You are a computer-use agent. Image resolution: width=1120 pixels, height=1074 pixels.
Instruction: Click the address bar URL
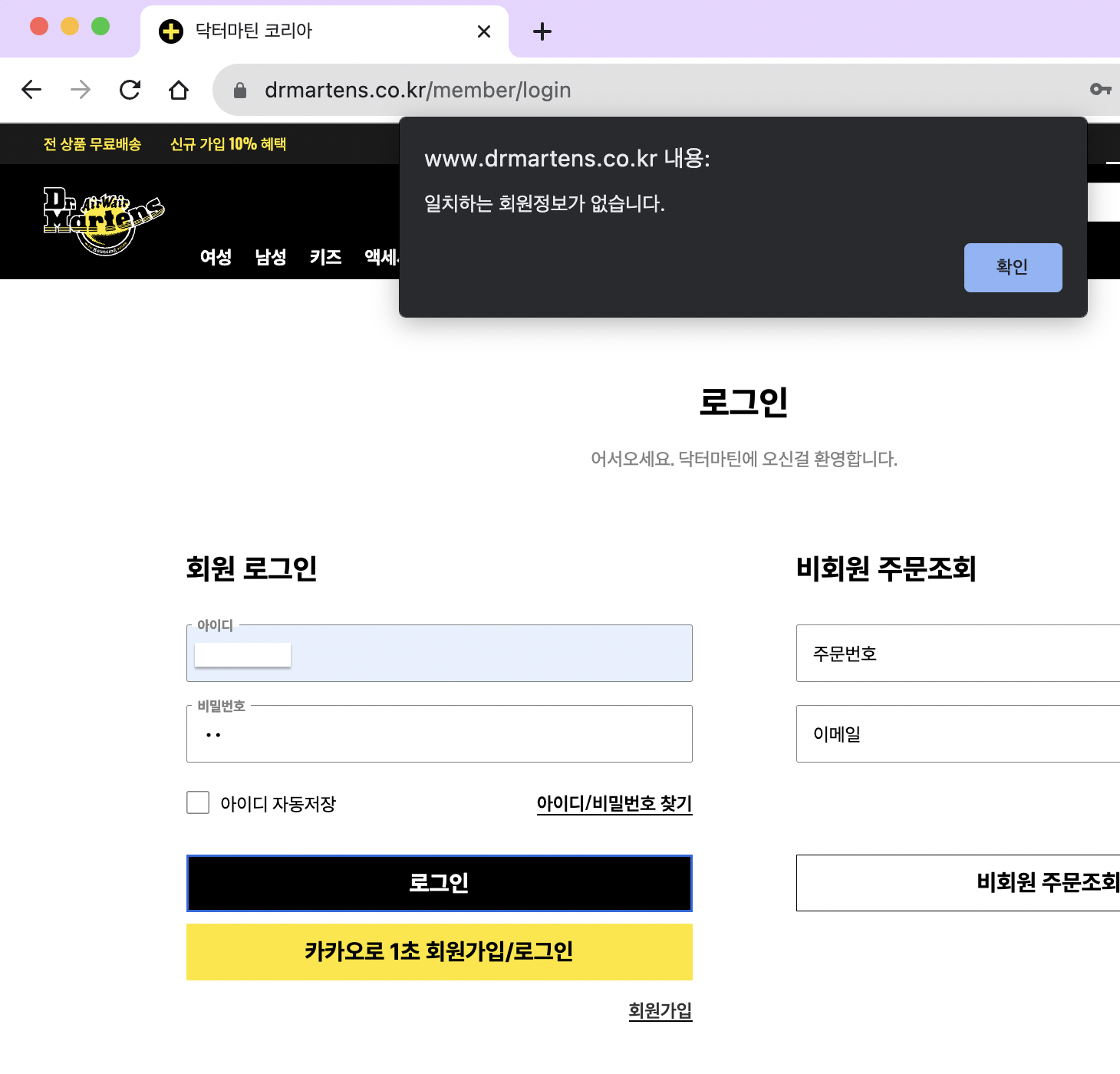[418, 90]
